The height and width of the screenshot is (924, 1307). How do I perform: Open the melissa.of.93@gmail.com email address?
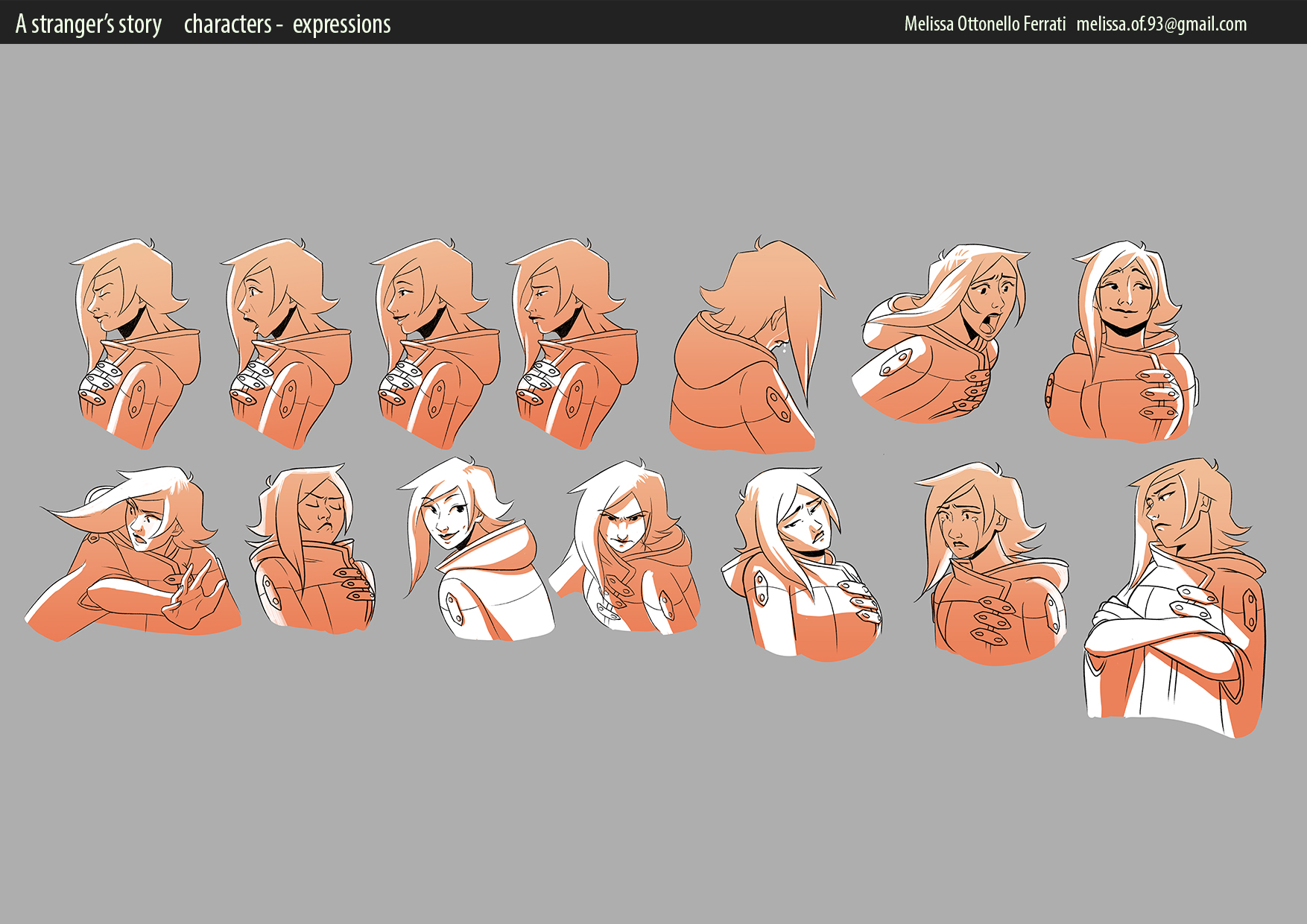1161,24
